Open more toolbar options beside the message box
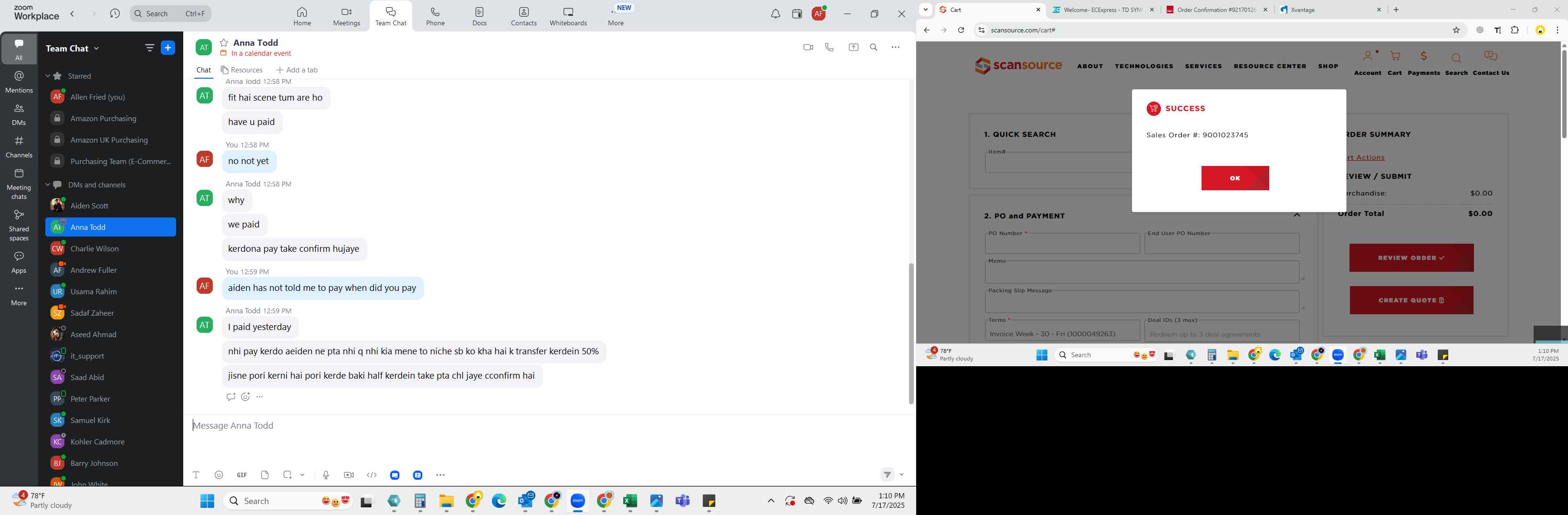The image size is (1568, 515). click(x=441, y=475)
